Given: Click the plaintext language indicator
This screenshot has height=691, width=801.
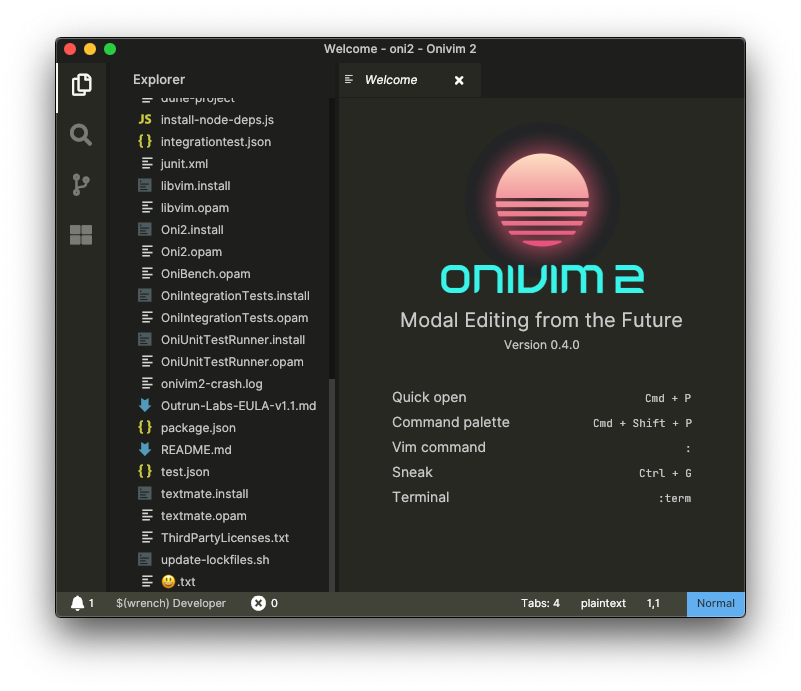Looking at the screenshot, I should [x=603, y=604].
